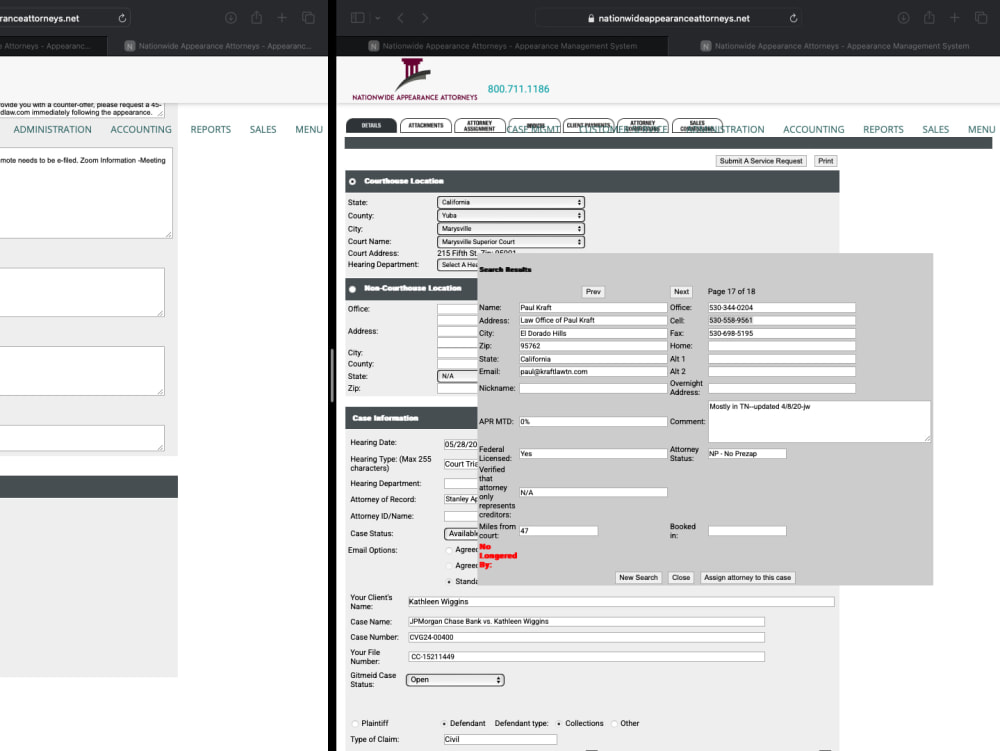Click Next in Search Results
This screenshot has height=751, width=1000.
(681, 292)
